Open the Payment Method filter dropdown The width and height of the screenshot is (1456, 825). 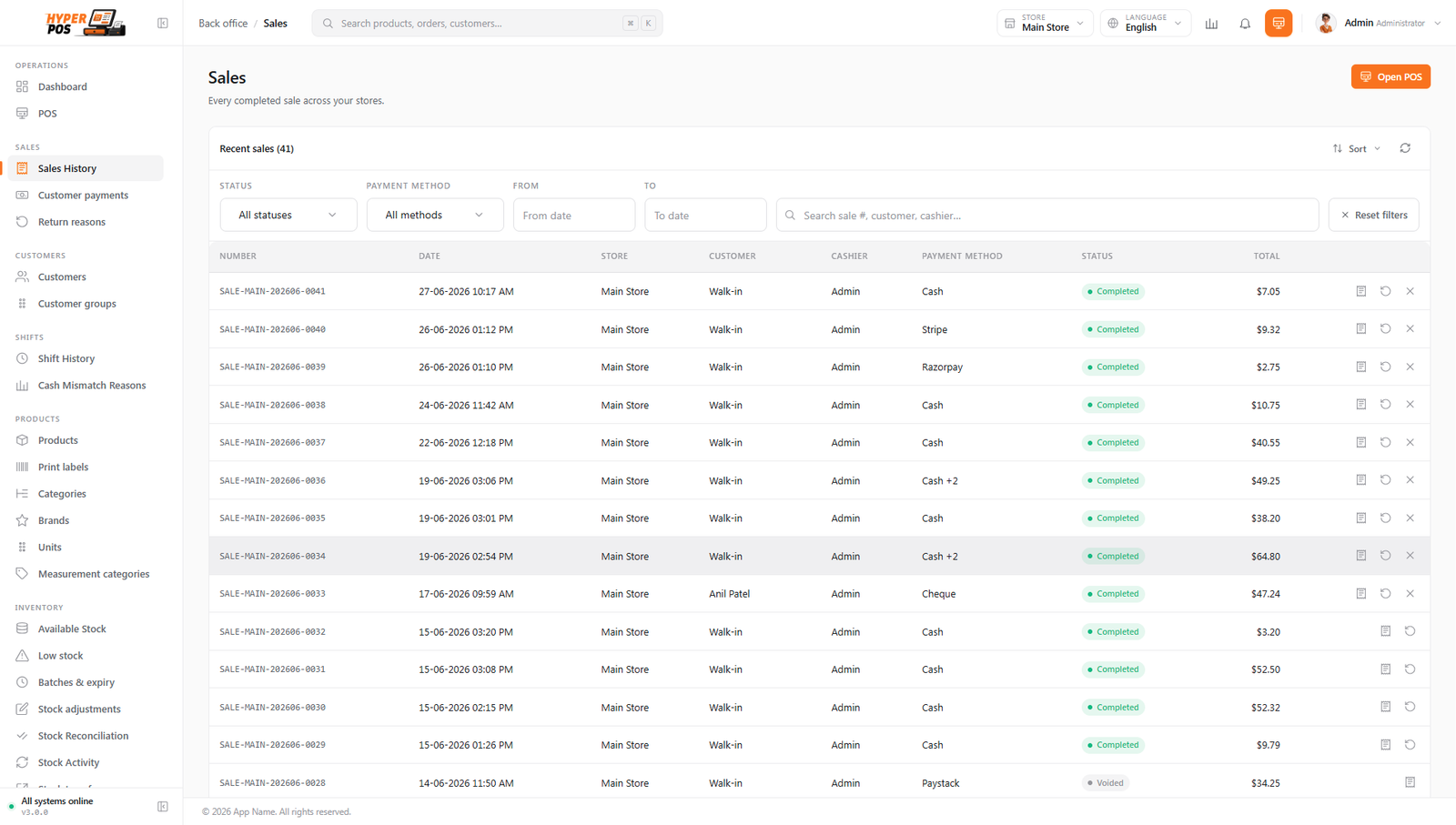[x=435, y=215]
